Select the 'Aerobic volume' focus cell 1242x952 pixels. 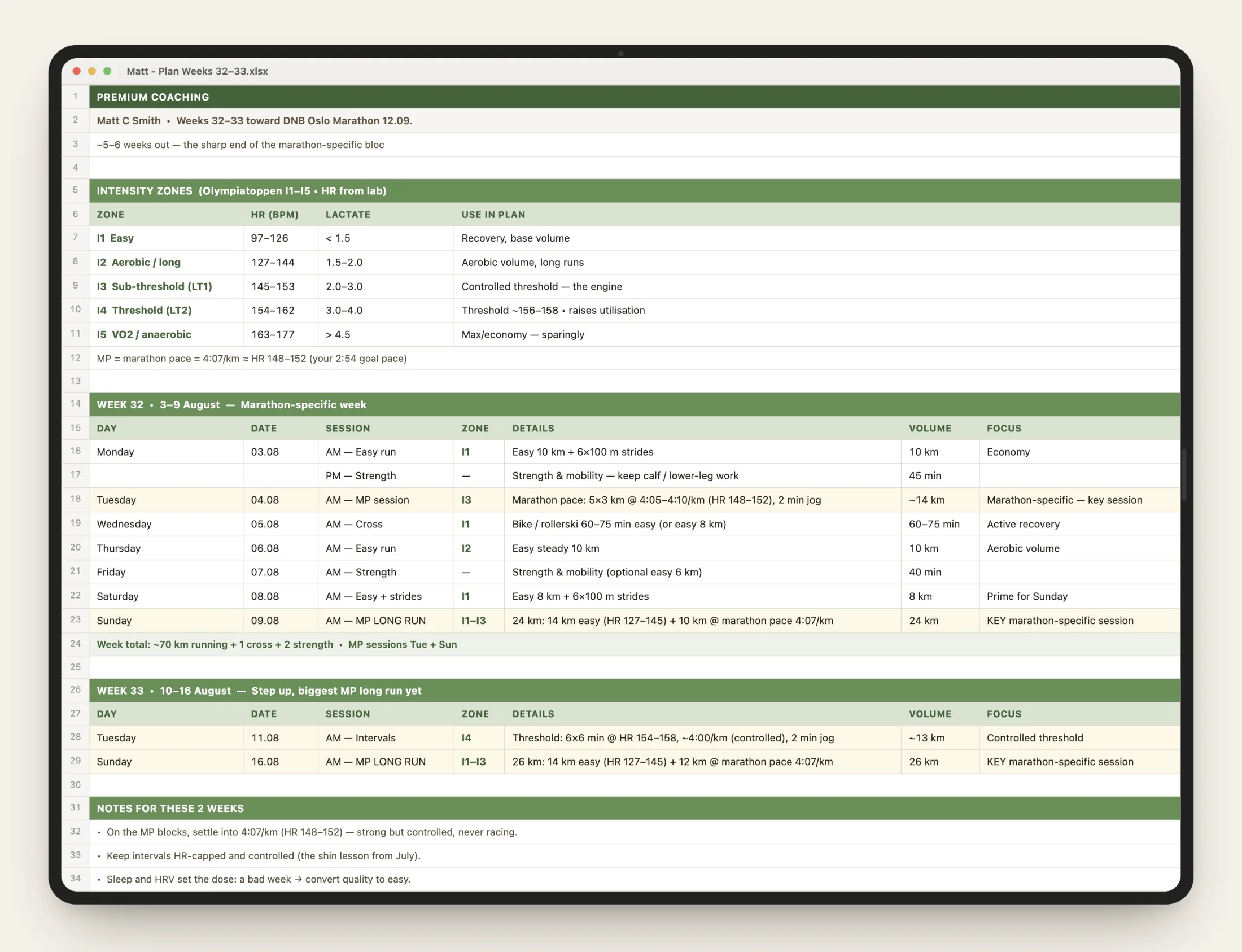coord(1080,548)
